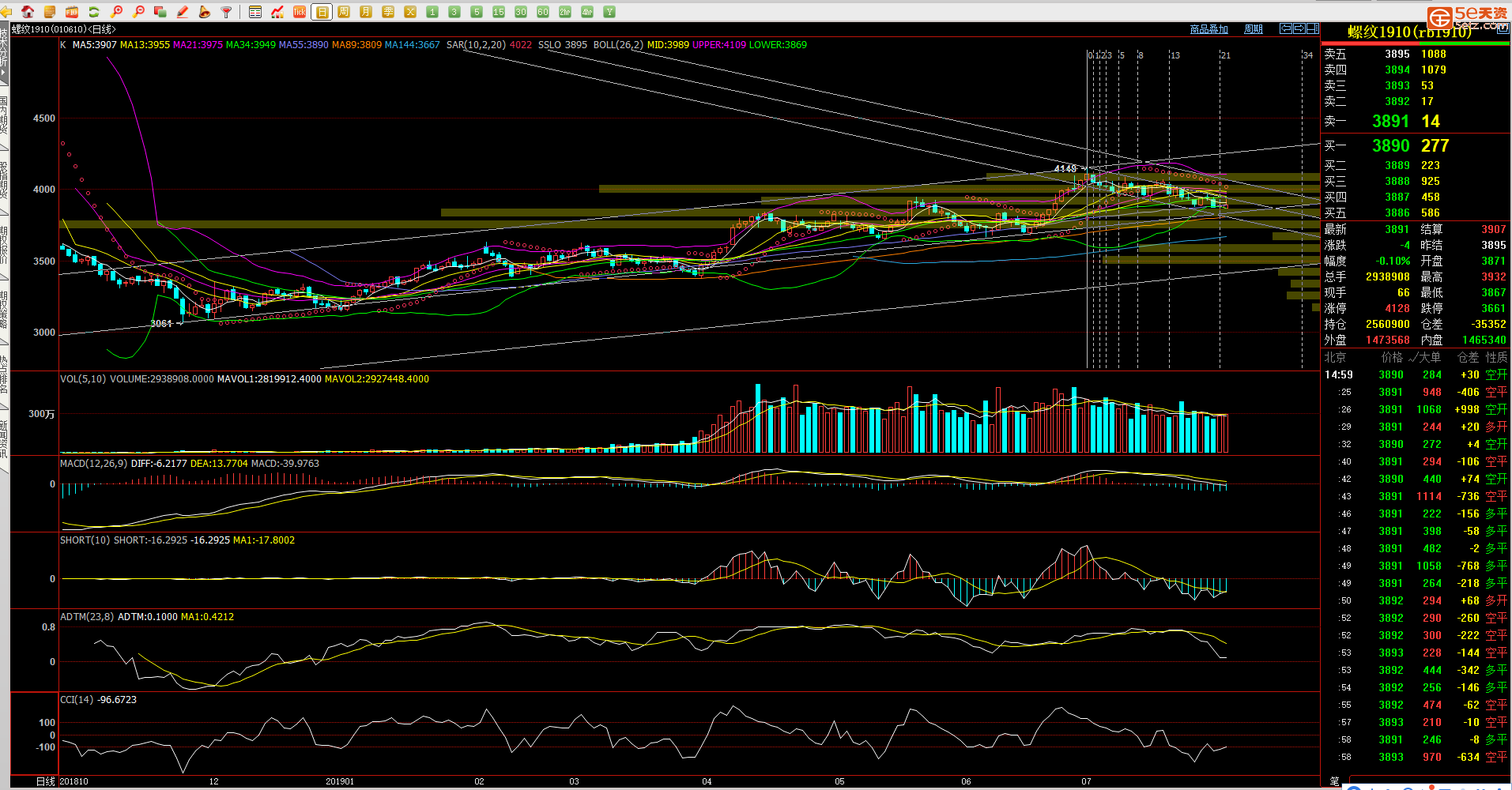Select the X custom period button
This screenshot has height=790, width=1512.
click(410, 12)
